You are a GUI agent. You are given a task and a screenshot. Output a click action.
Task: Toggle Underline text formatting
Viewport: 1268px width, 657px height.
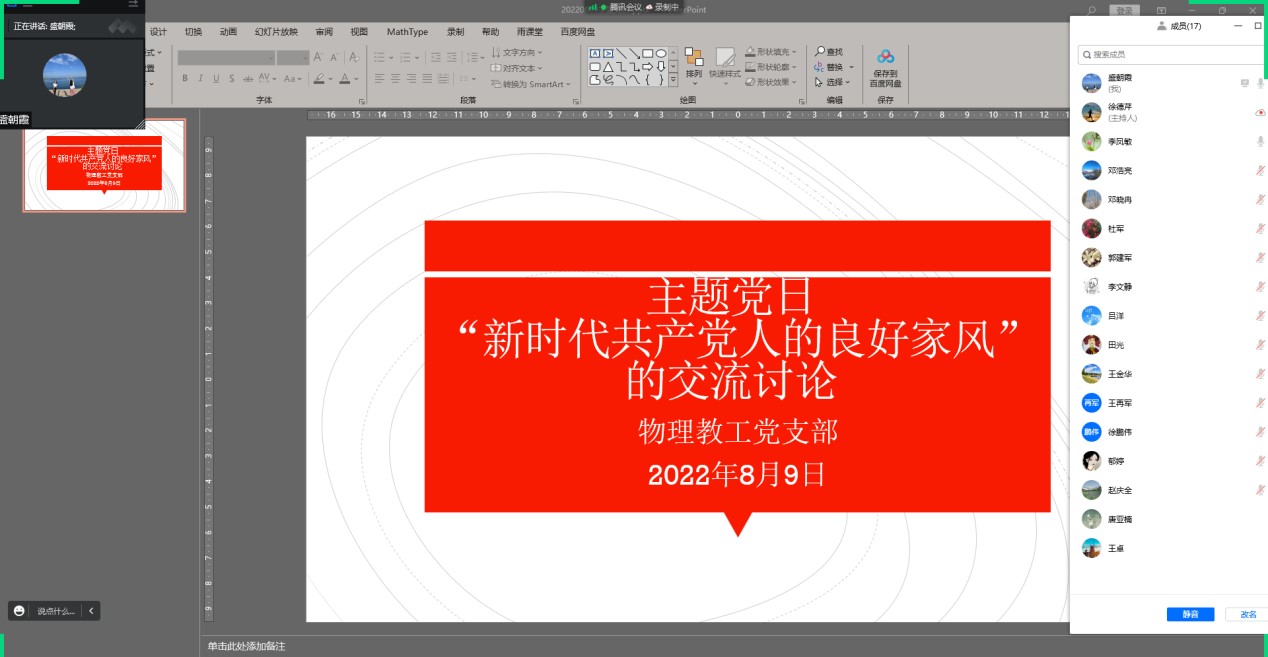point(215,79)
